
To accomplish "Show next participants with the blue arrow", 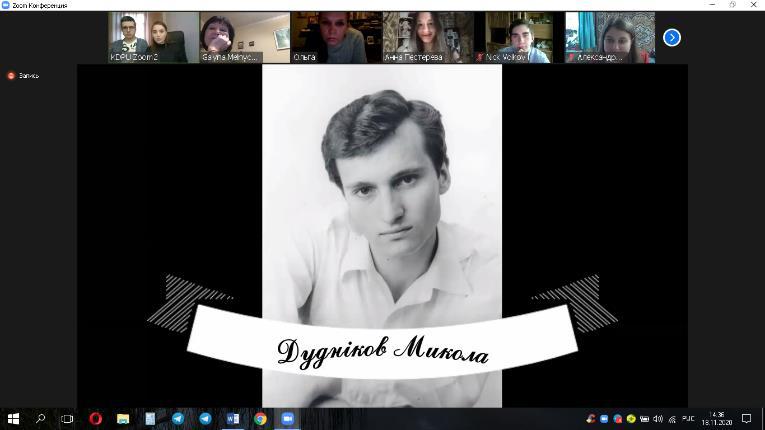I will (x=672, y=37).
